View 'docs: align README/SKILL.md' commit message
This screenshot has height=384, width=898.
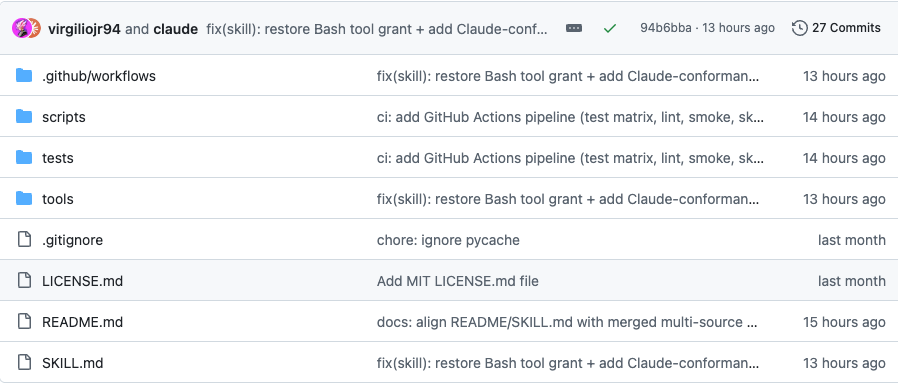[x=568, y=322]
